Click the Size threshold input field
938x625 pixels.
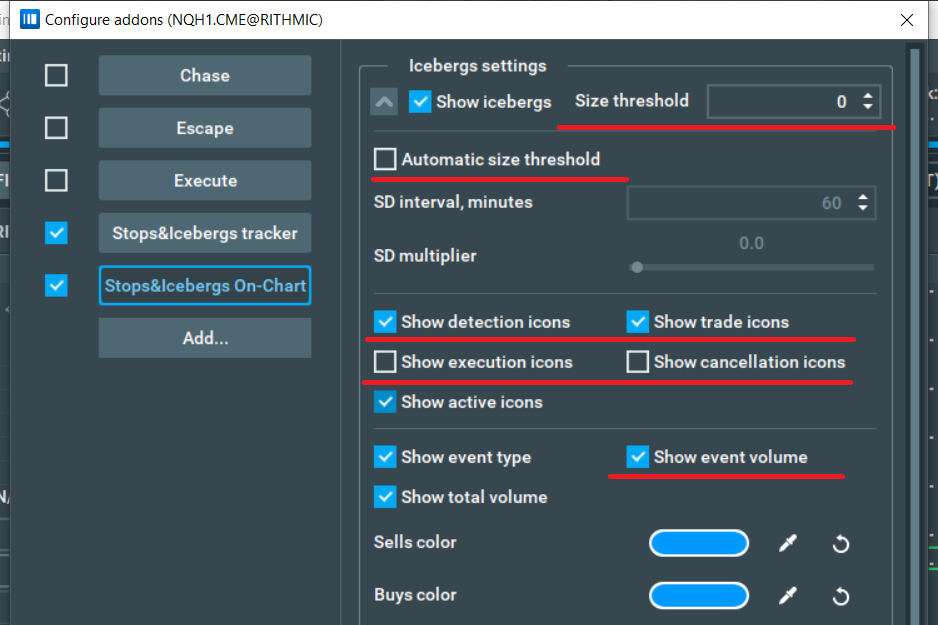click(780, 101)
